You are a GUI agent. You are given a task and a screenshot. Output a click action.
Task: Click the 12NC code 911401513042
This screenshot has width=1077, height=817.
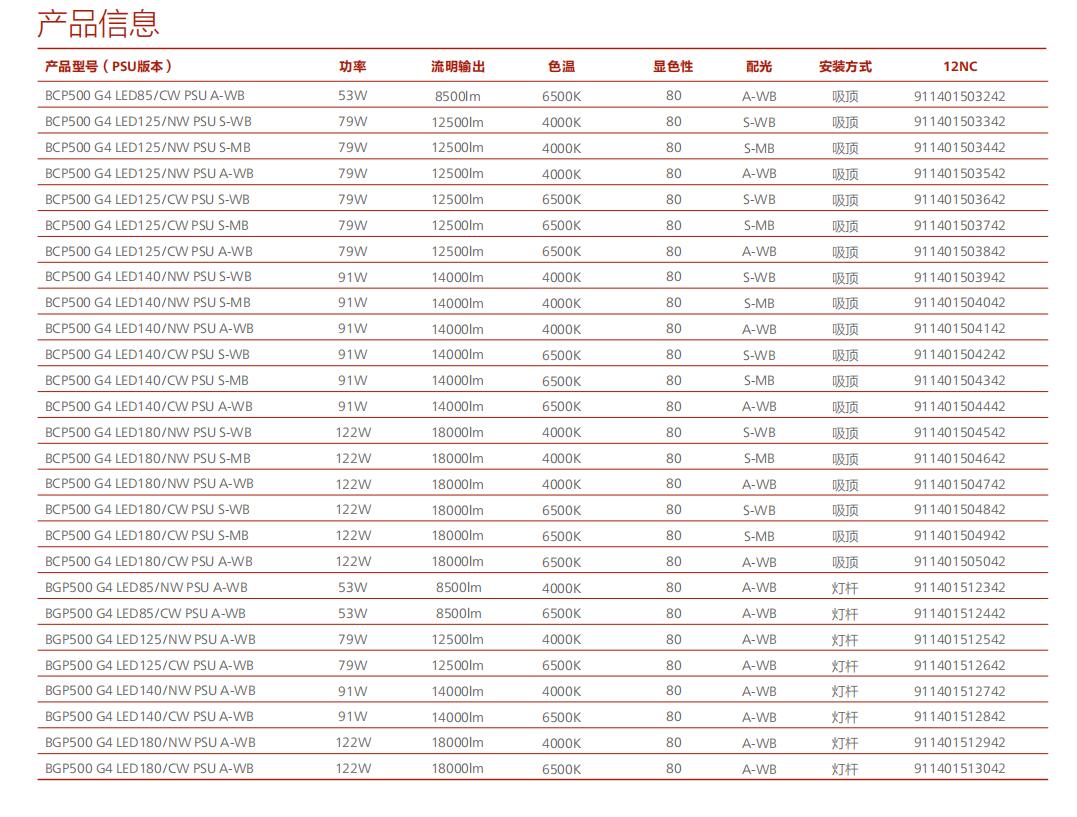(x=959, y=769)
